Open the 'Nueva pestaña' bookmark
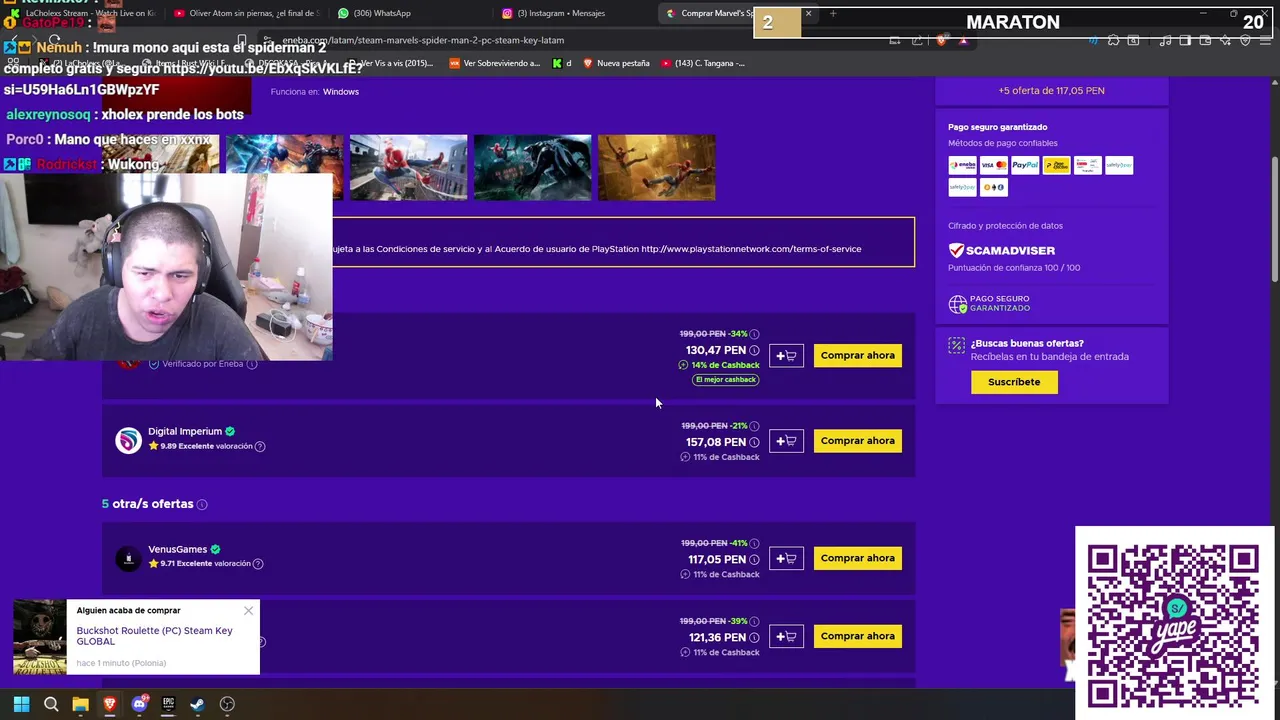Image resolution: width=1280 pixels, height=720 pixels. click(616, 63)
